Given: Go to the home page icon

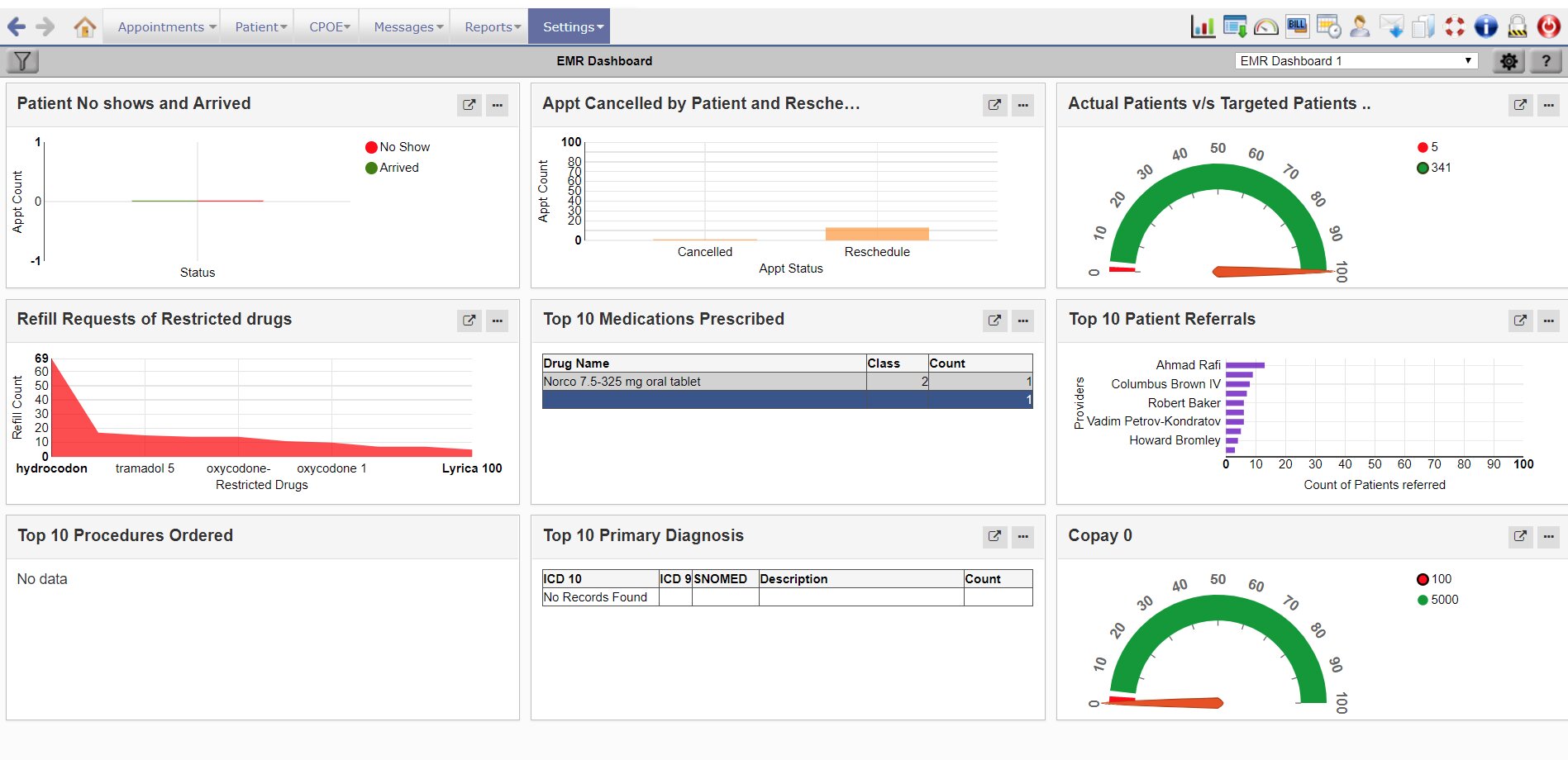Looking at the screenshot, I should click(84, 27).
